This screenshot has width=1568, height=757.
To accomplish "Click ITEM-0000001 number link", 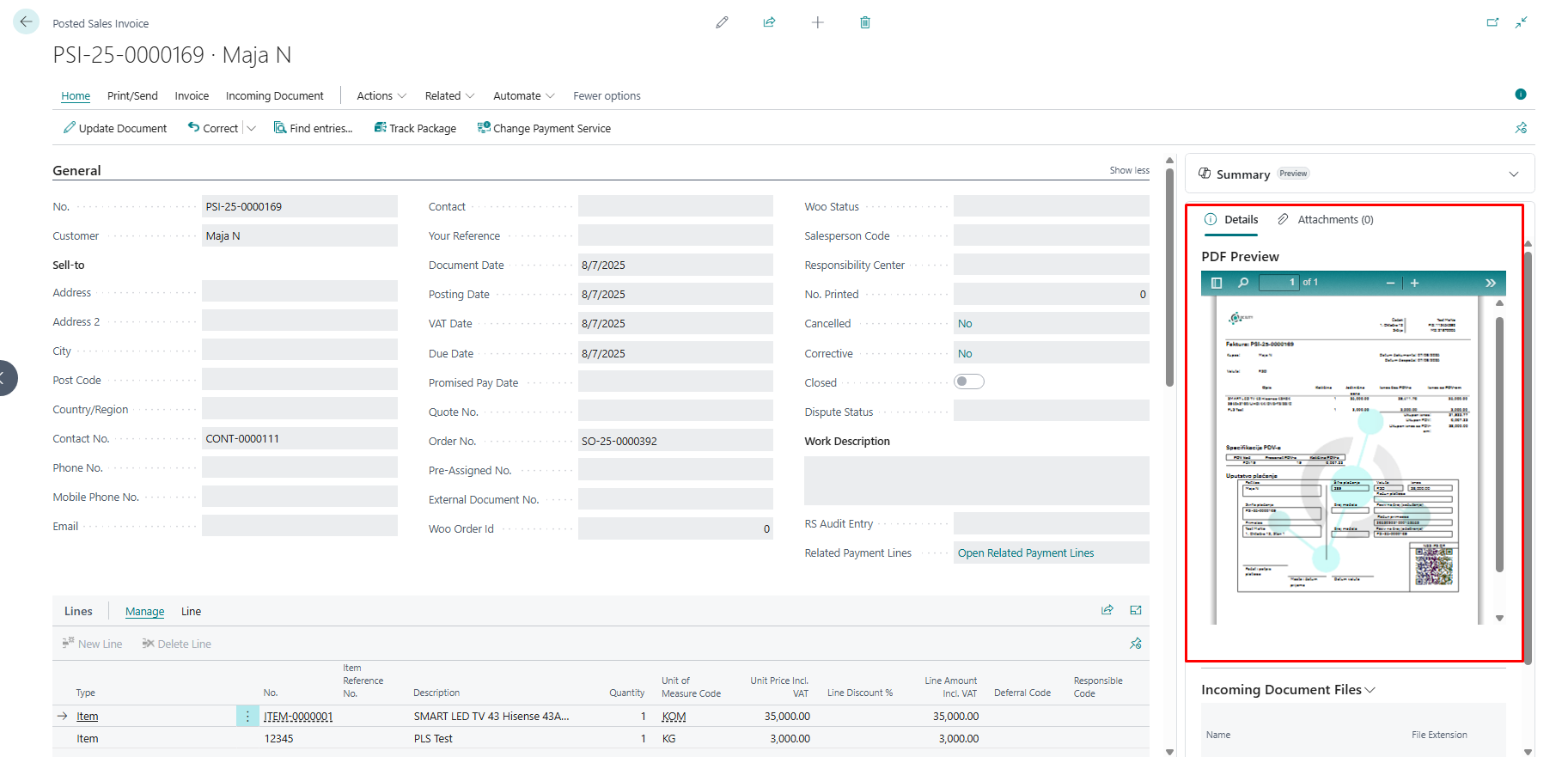I will tap(298, 717).
